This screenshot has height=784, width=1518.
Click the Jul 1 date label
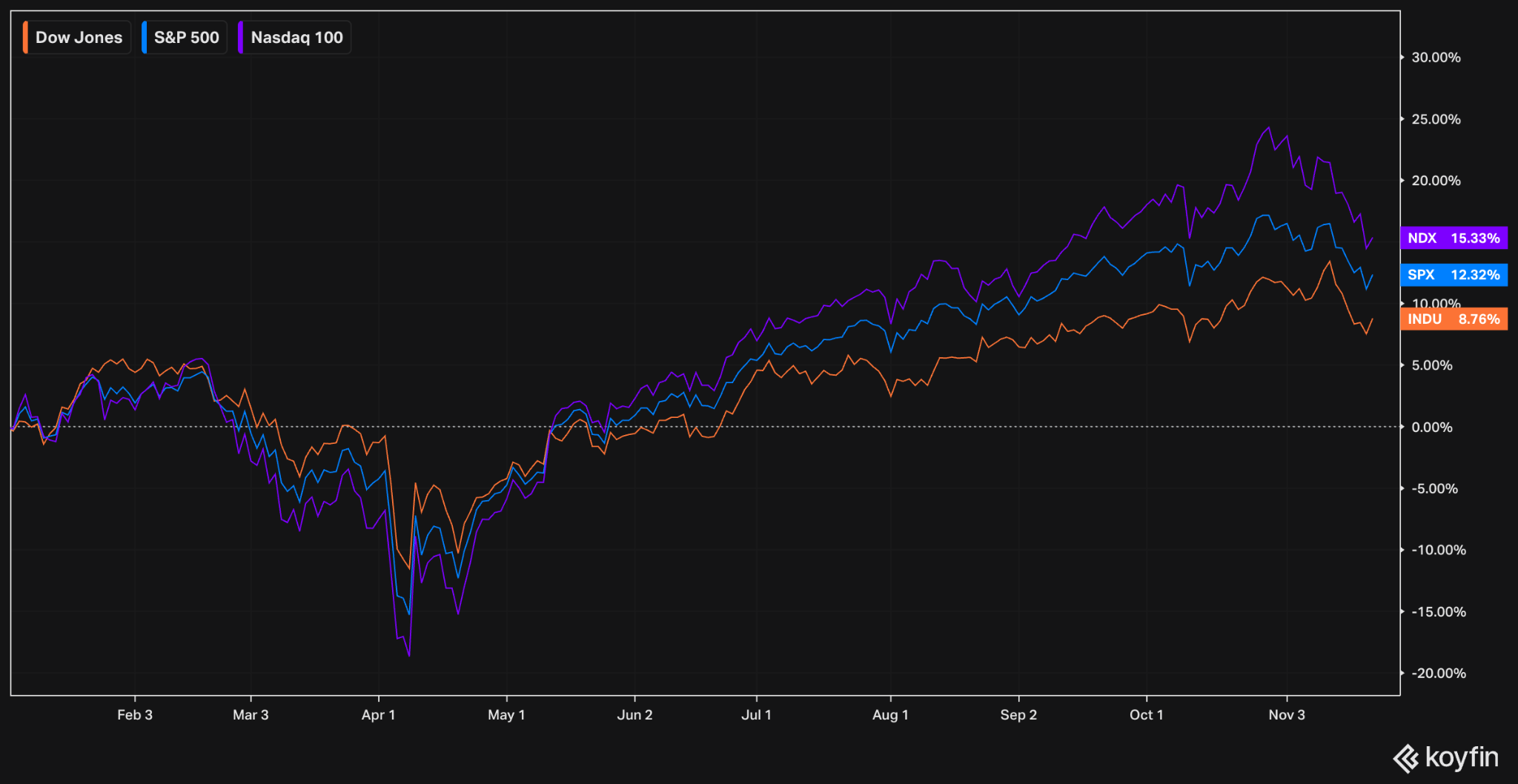coord(756,715)
